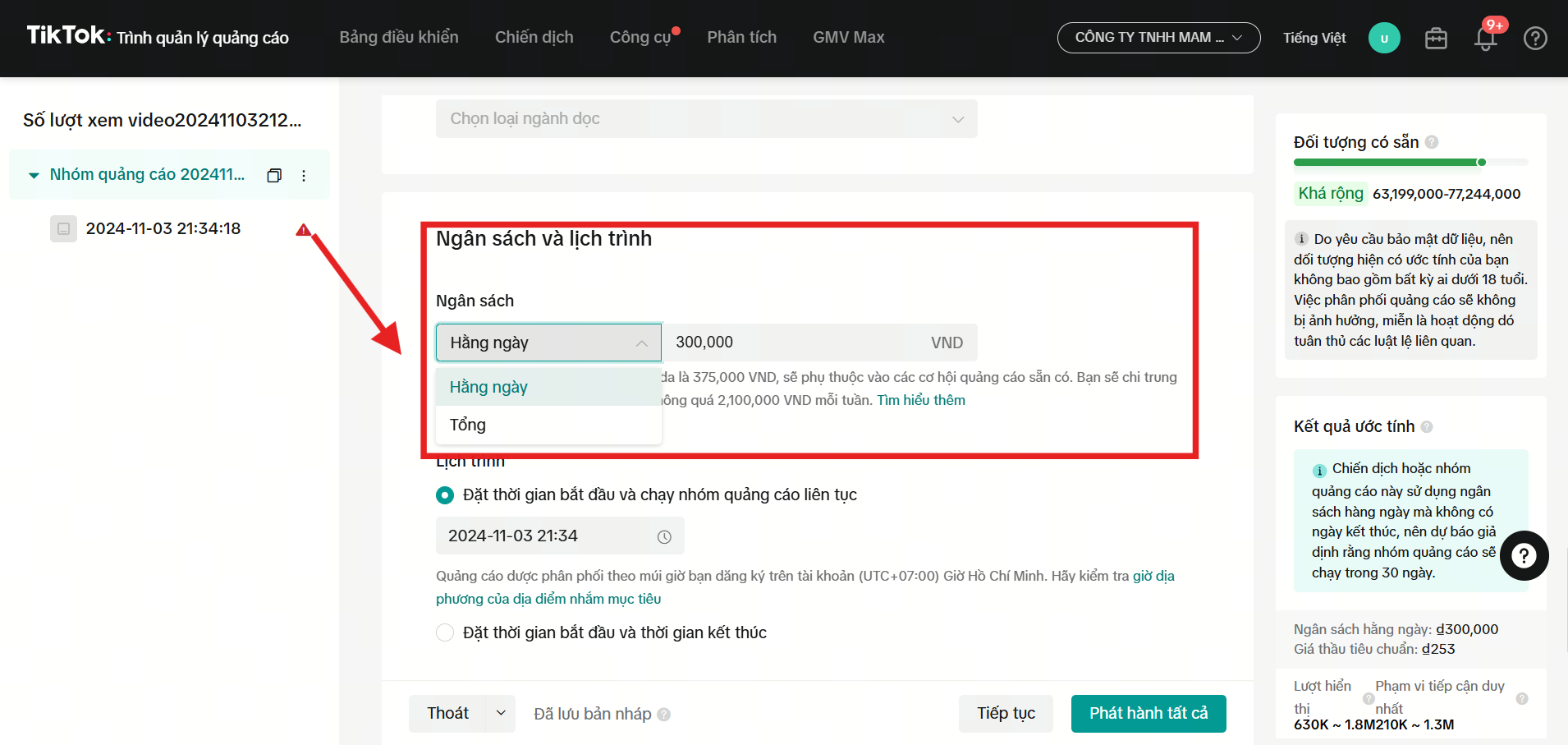This screenshot has width=1568, height=745.
Task: Collapse the Nhóm quảng cáo tree arrow
Action: tap(34, 175)
